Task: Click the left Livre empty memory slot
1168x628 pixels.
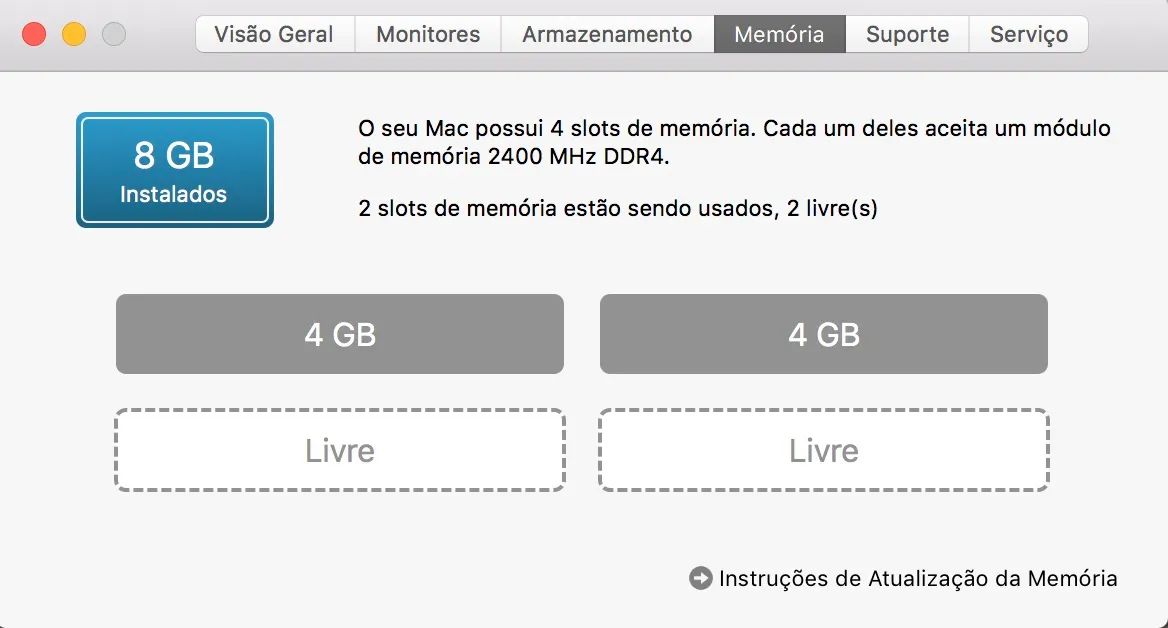Action: pyautogui.click(x=340, y=450)
